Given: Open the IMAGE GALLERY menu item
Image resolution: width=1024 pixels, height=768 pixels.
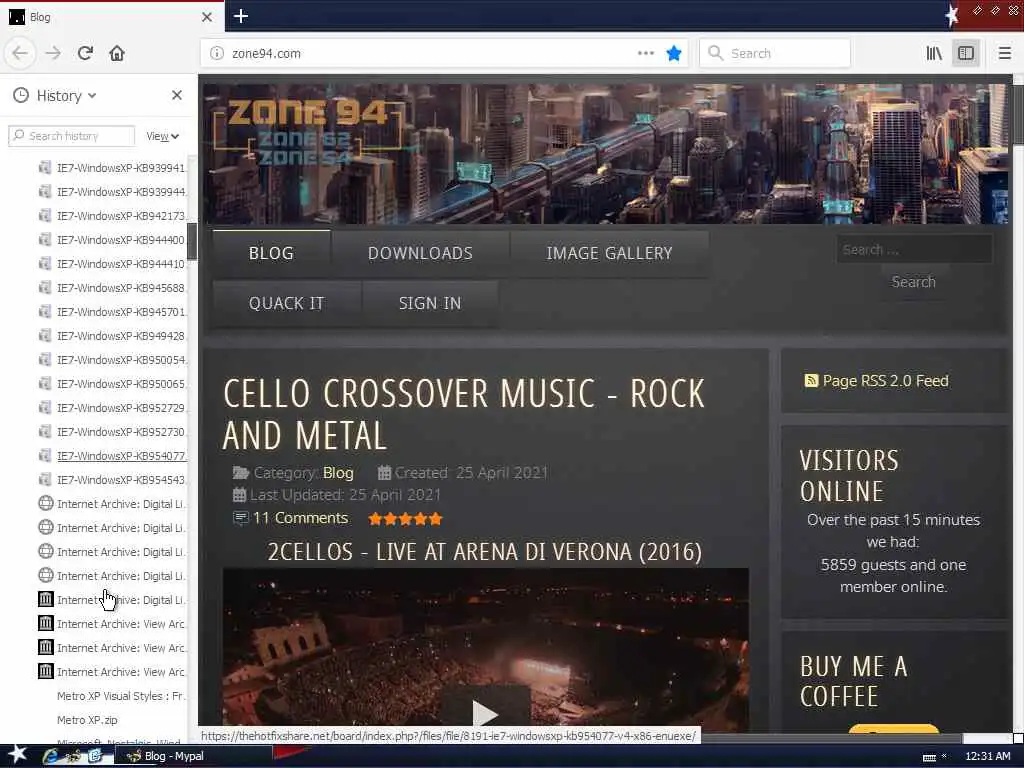Looking at the screenshot, I should click(609, 253).
